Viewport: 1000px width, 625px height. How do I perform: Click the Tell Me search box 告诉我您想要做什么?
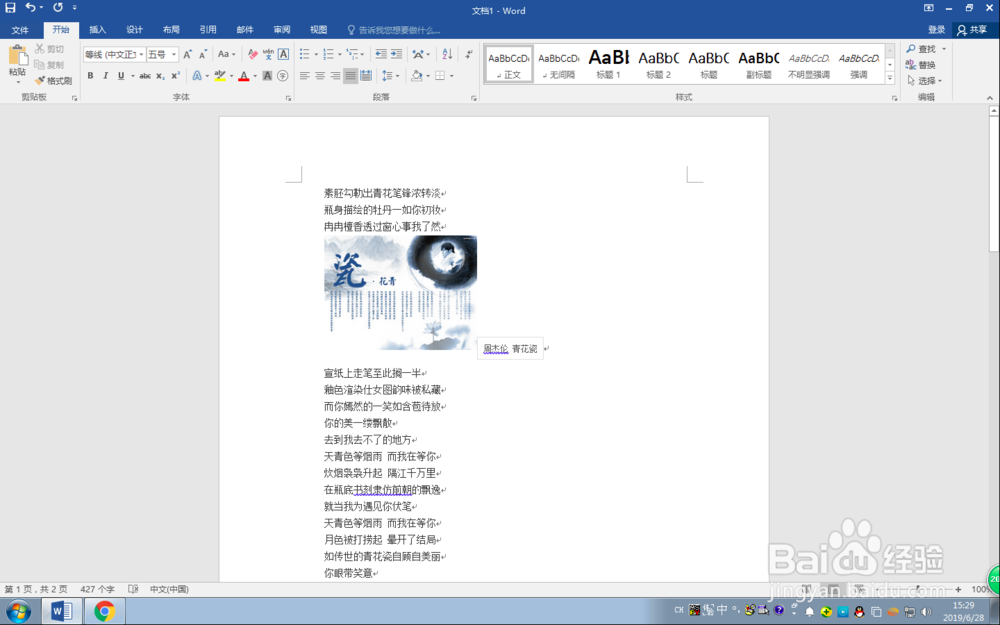click(x=394, y=30)
